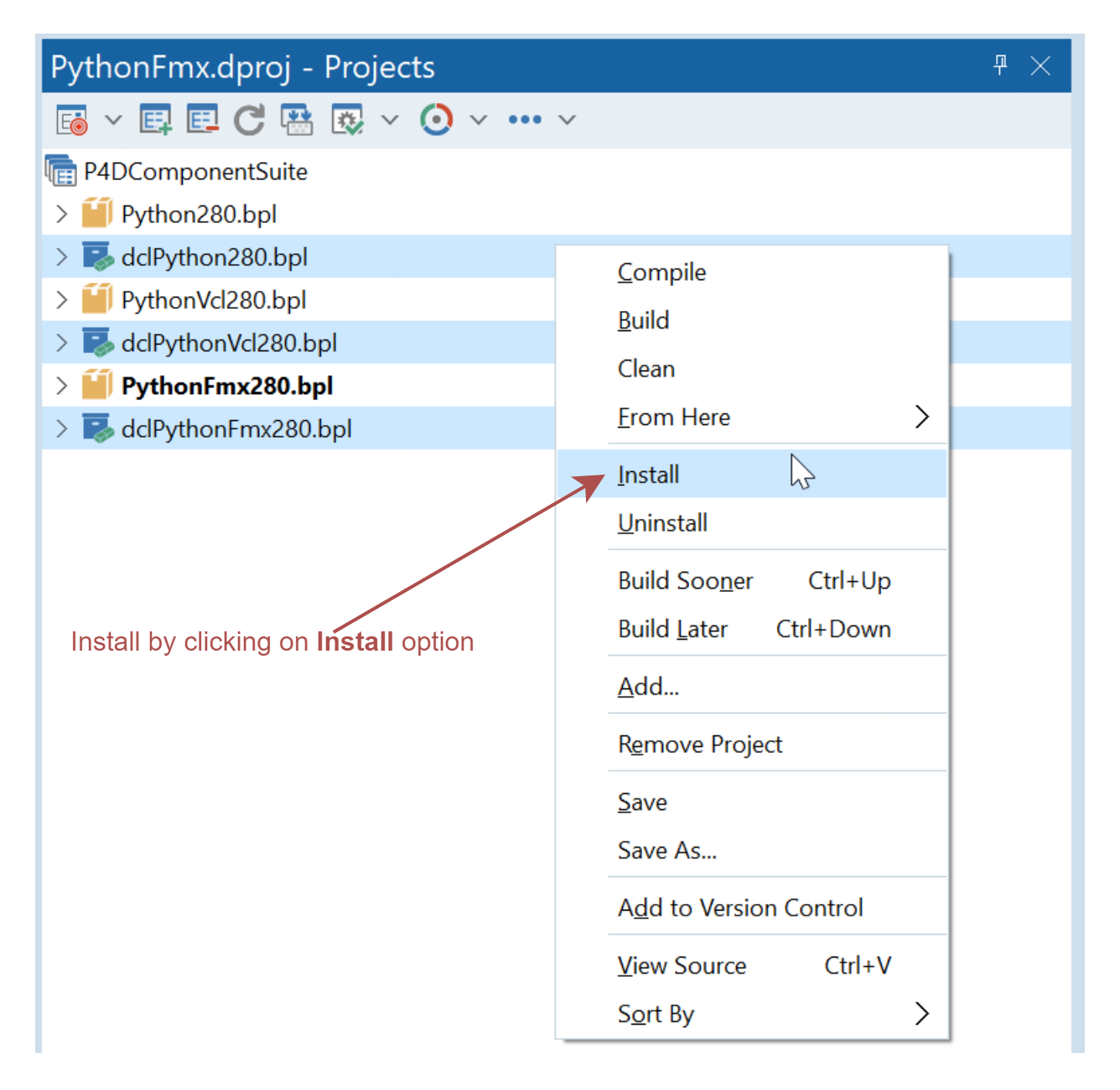Choose Compile from the context menu
Image resolution: width=1120 pixels, height=1090 pixels.
(752, 272)
